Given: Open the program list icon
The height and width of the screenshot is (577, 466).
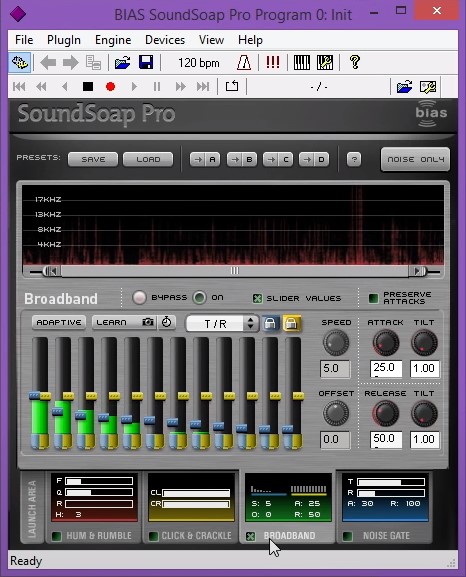Looking at the screenshot, I should click(93, 63).
